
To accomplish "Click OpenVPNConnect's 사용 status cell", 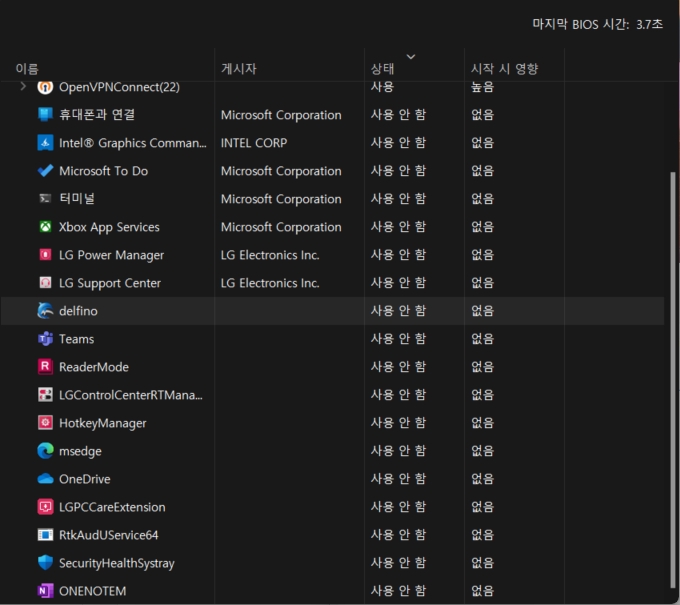I will [x=382, y=87].
